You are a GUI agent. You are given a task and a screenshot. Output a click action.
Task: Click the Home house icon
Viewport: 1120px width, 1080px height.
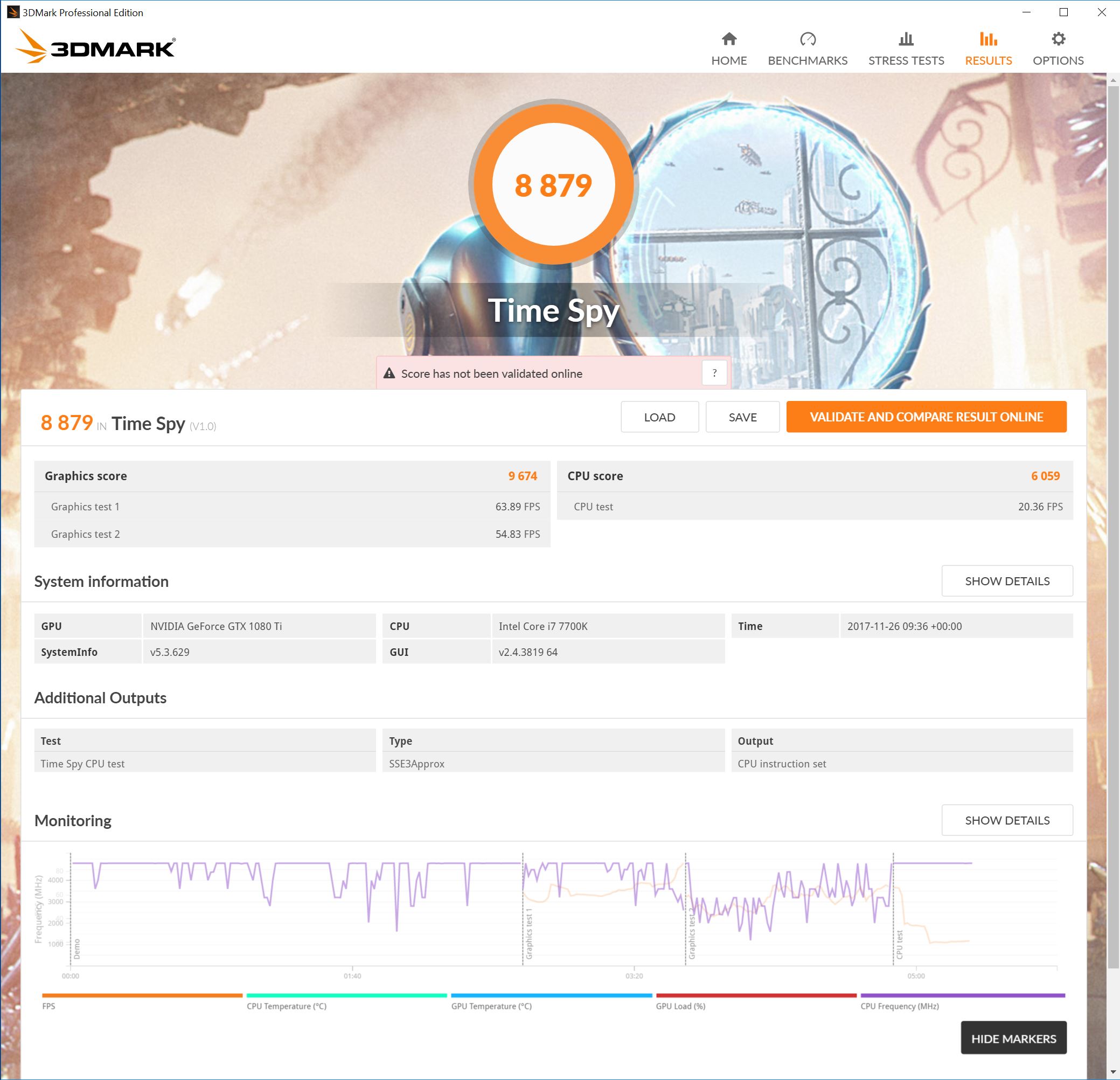pos(728,39)
